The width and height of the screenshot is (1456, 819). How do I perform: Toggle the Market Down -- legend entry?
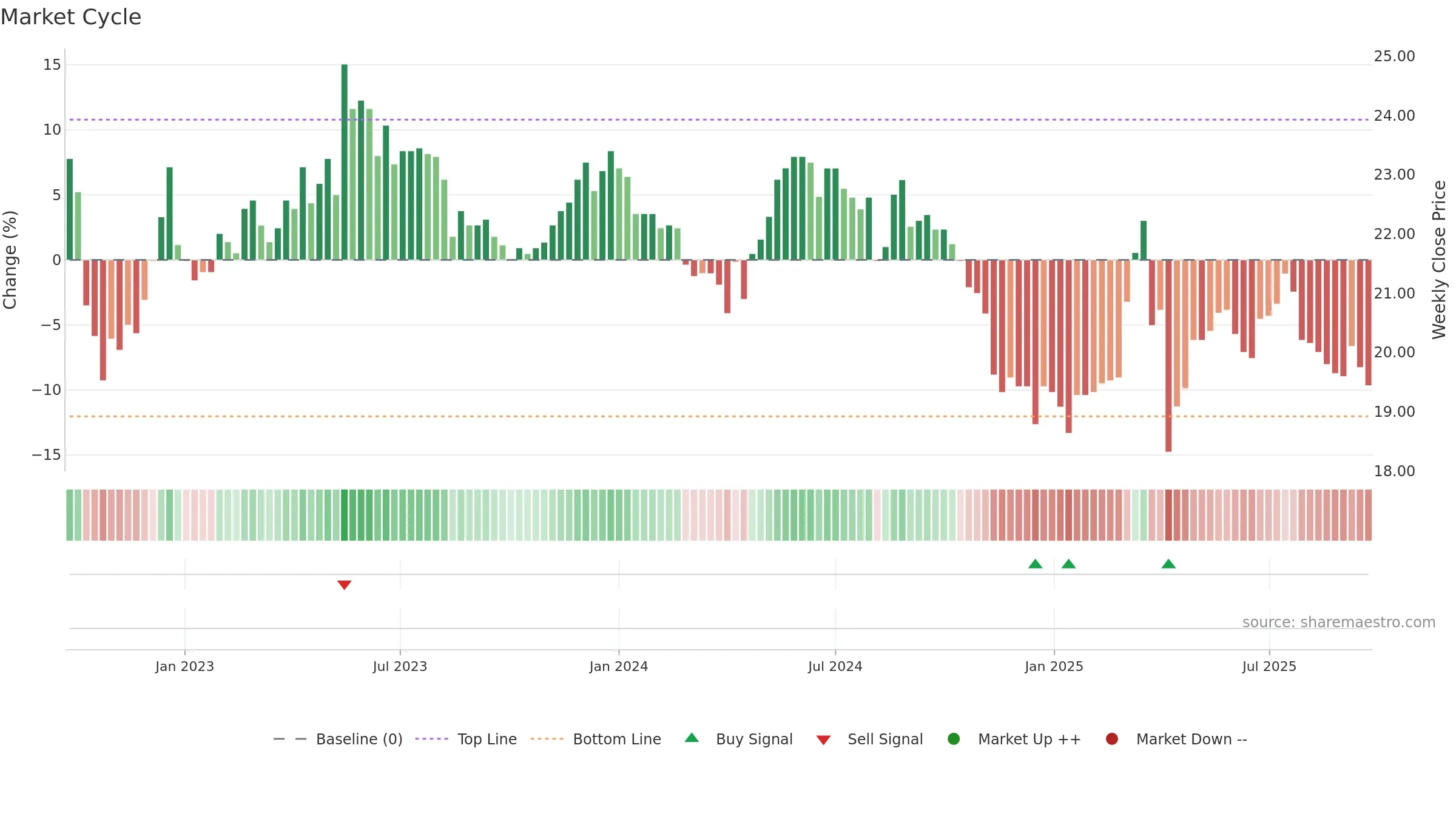[x=1176, y=739]
